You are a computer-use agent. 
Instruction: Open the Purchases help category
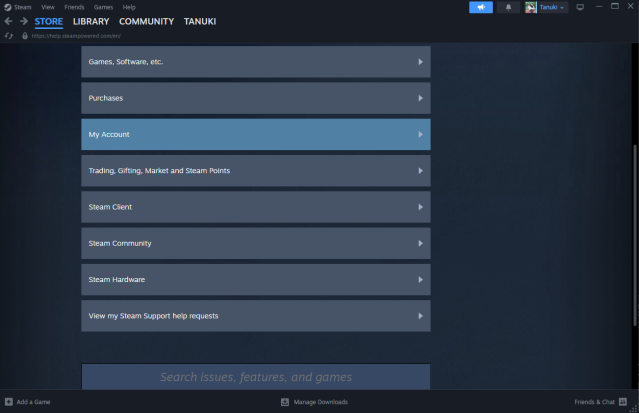(x=256, y=98)
